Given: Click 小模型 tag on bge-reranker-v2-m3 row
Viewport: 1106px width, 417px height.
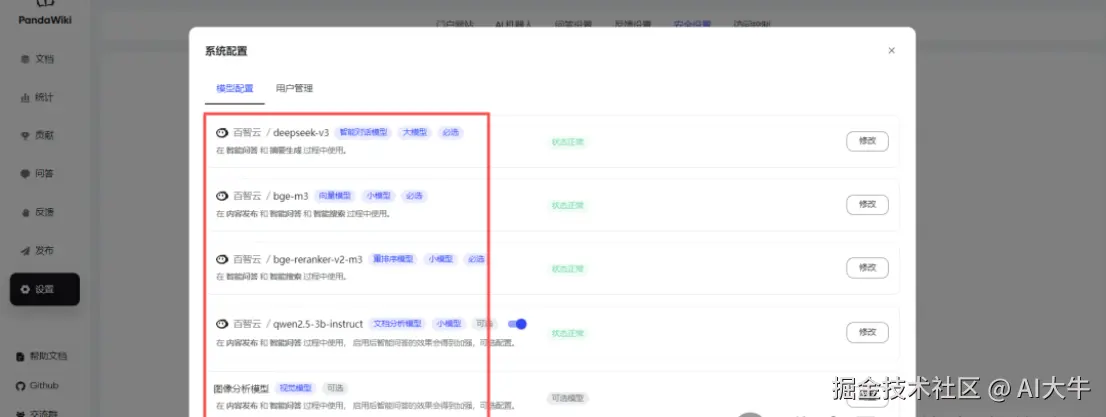Looking at the screenshot, I should point(441,260).
